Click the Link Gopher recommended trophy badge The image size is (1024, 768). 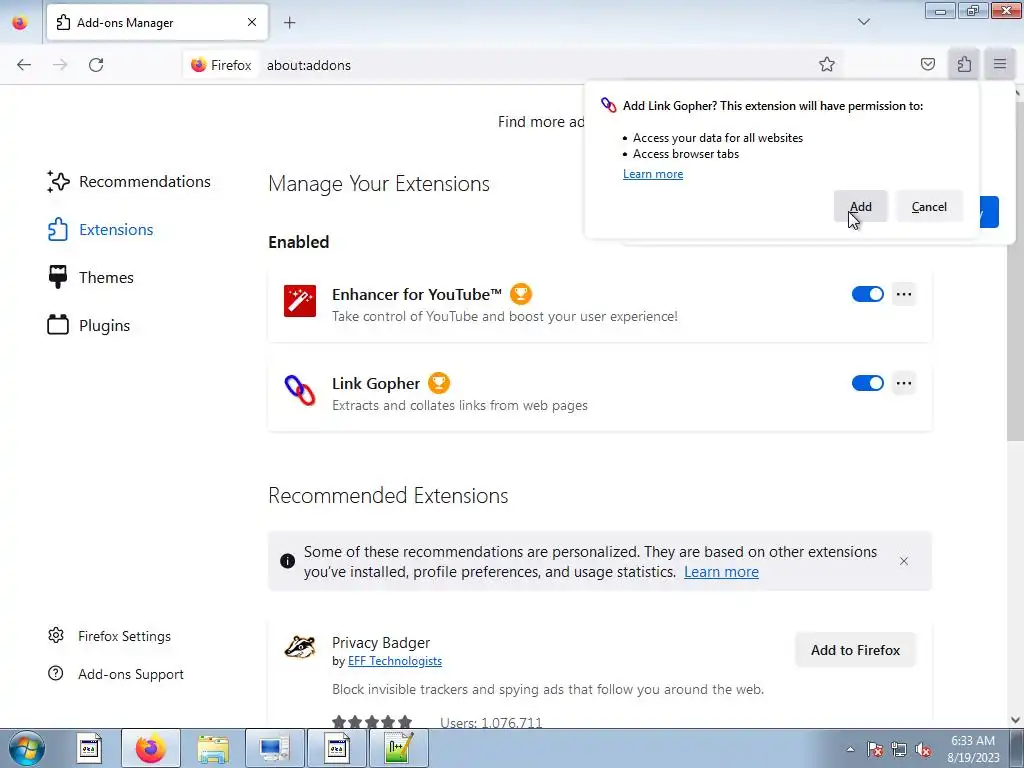[x=439, y=383]
